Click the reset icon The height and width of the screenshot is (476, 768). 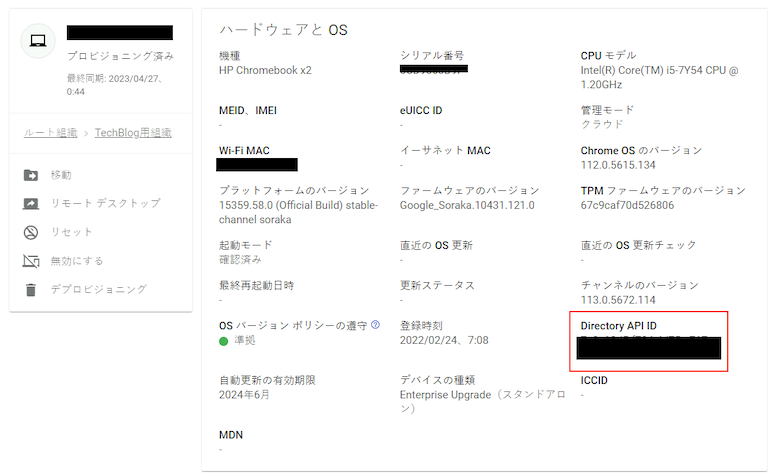click(31, 232)
